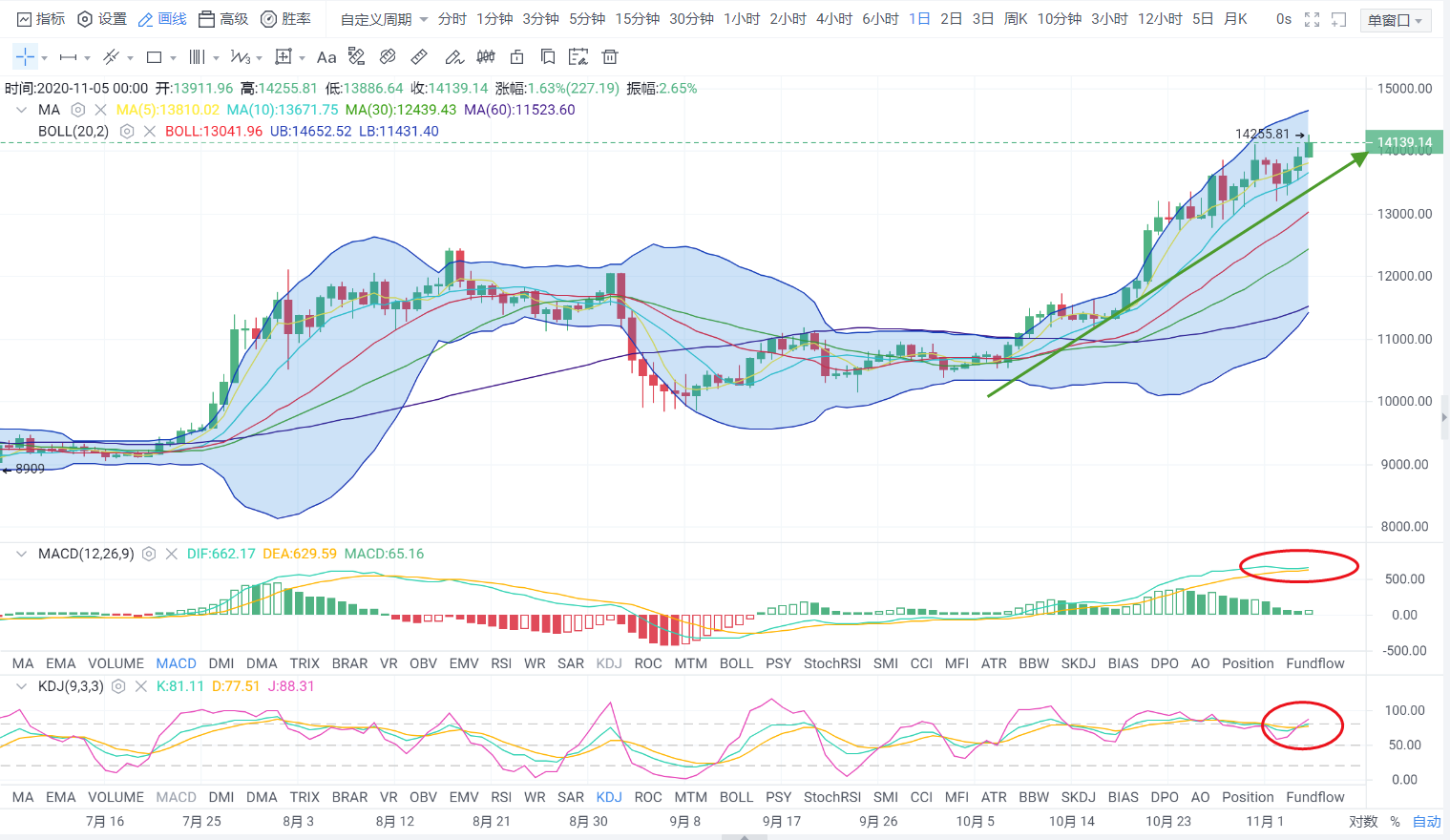
Task: Enable 自动 auto scale mode
Action: [1426, 821]
